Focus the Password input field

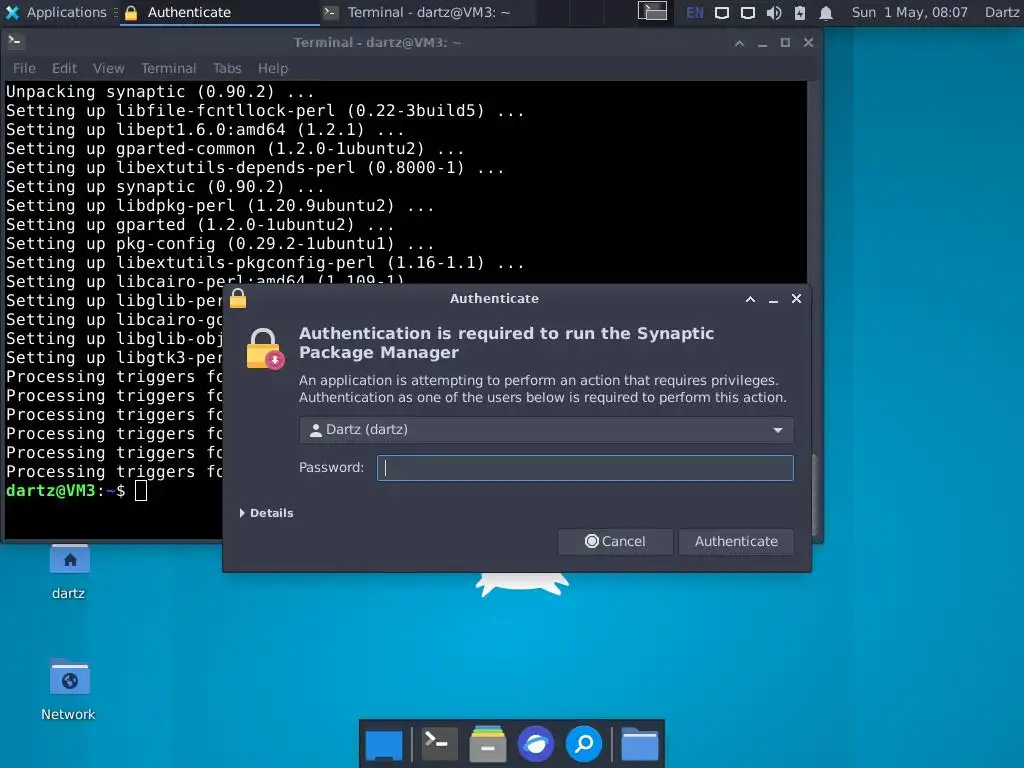pyautogui.click(x=585, y=468)
